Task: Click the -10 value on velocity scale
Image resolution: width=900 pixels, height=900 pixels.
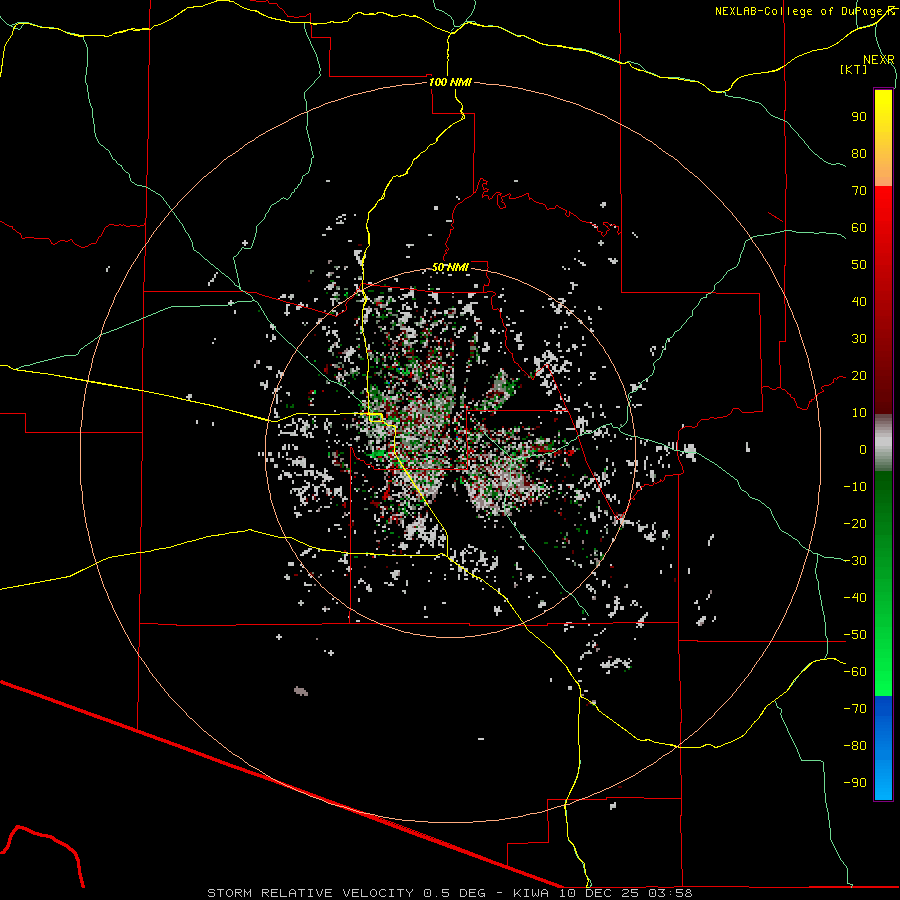Action: pos(855,487)
